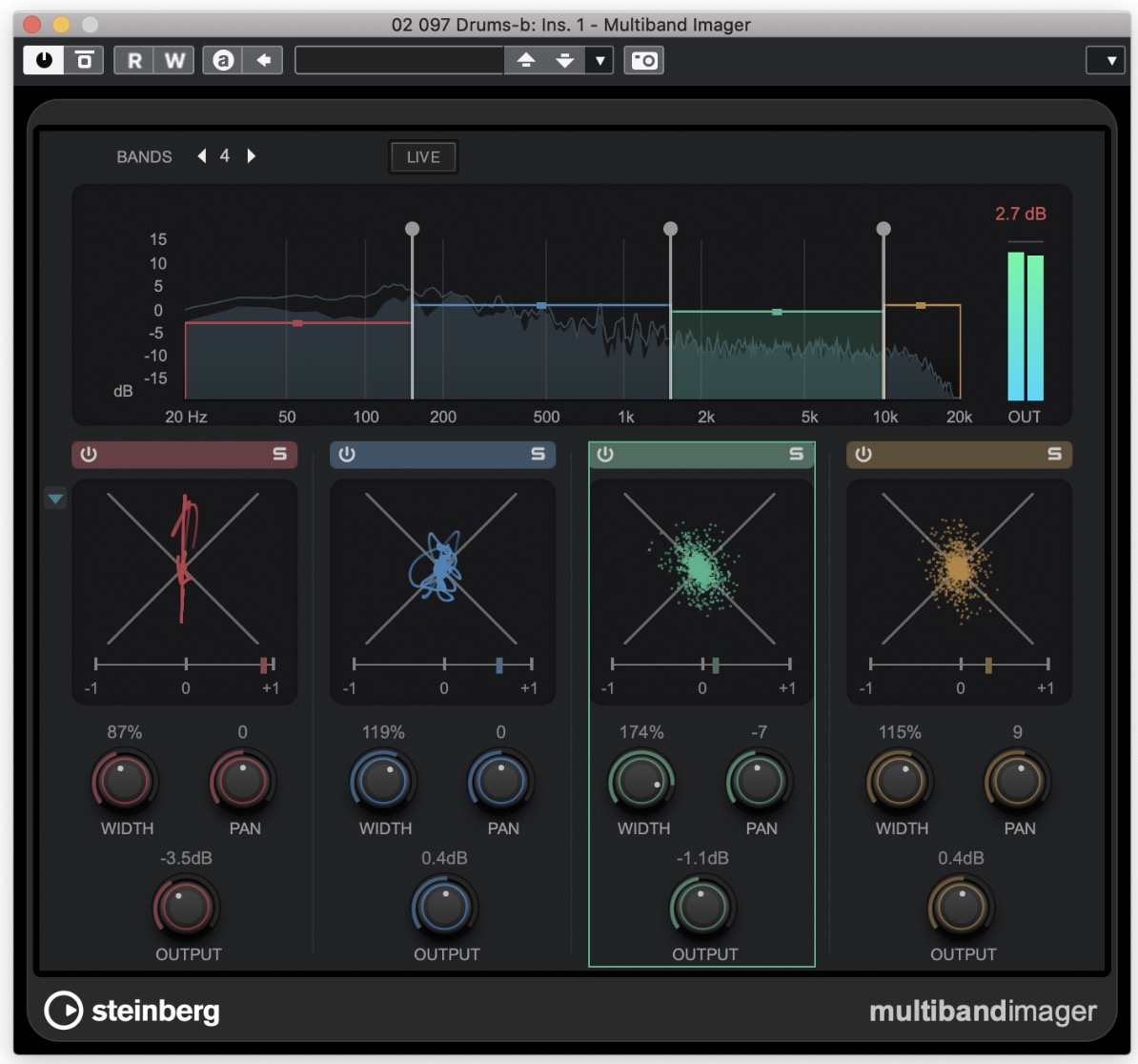
Task: Click the 2.7 dB output peak readout
Action: coord(1021,214)
